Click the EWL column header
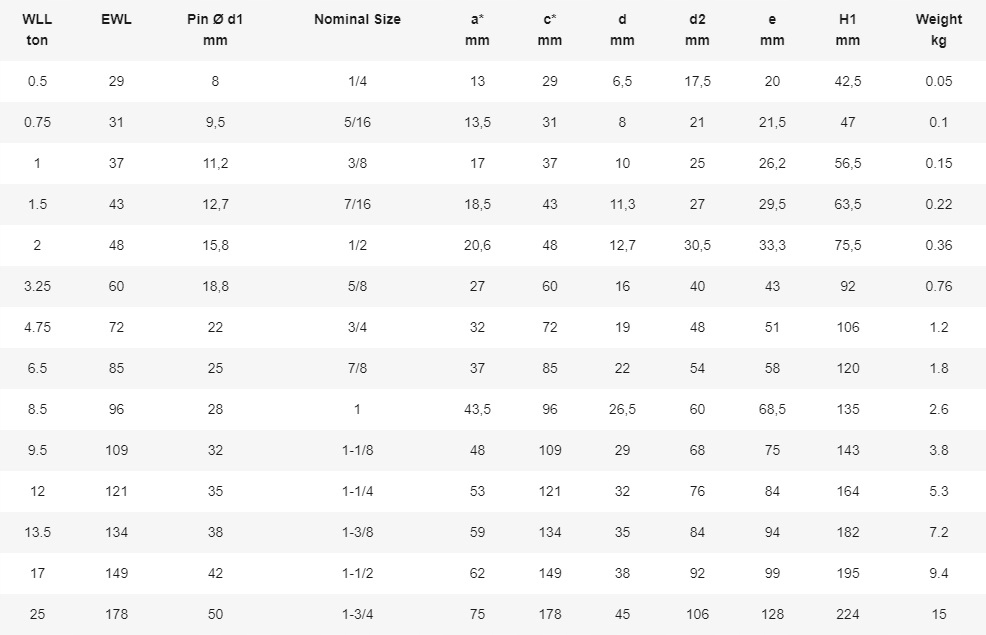986x635 pixels. click(x=117, y=19)
